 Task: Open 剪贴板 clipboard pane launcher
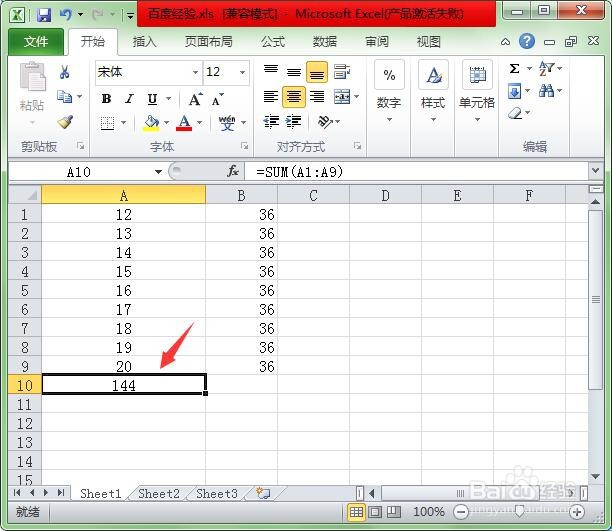[x=81, y=146]
